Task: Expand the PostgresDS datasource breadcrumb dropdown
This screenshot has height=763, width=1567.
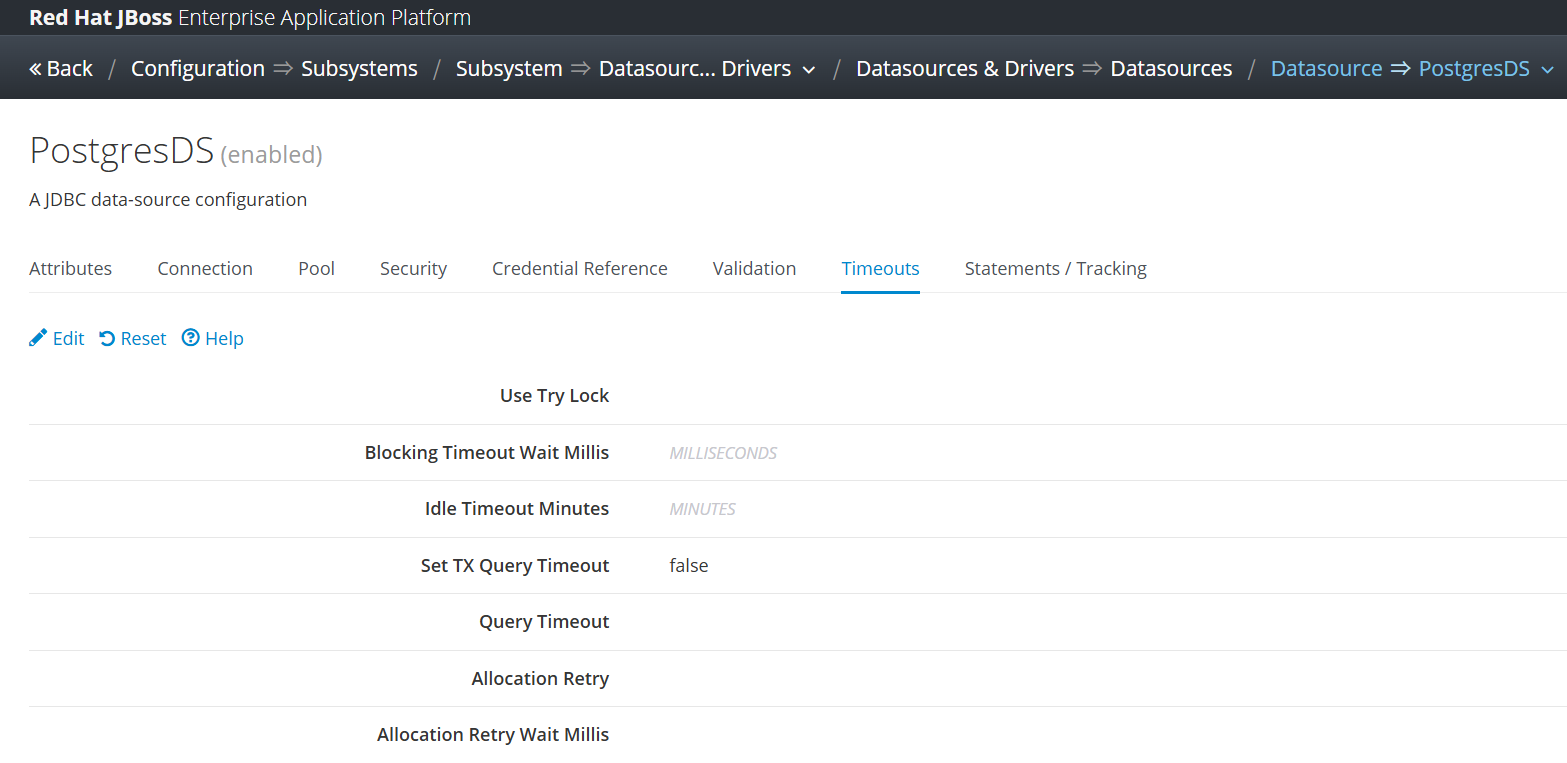Action: (1548, 70)
